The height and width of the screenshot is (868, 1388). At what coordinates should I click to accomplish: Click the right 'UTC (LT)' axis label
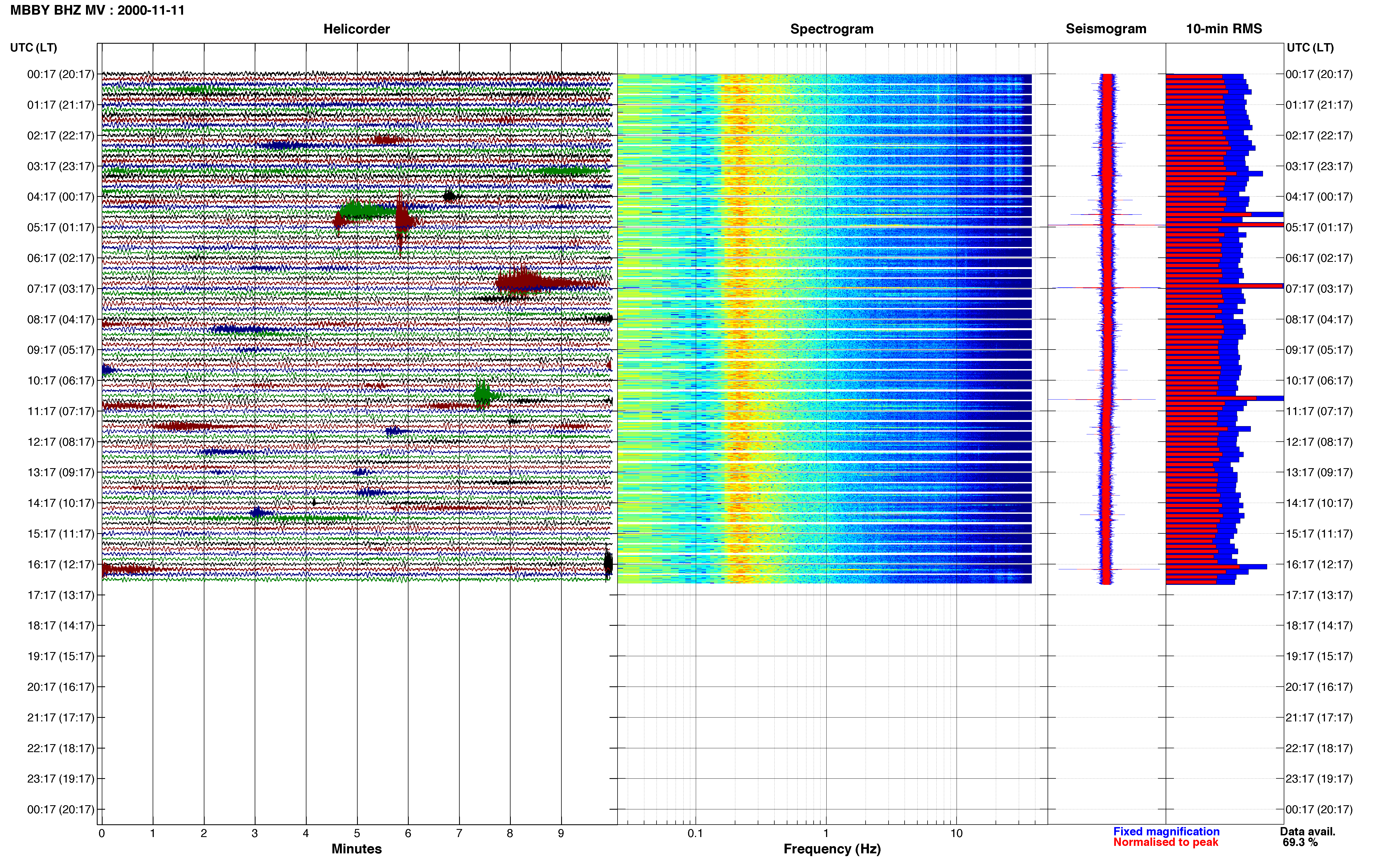coord(1311,48)
